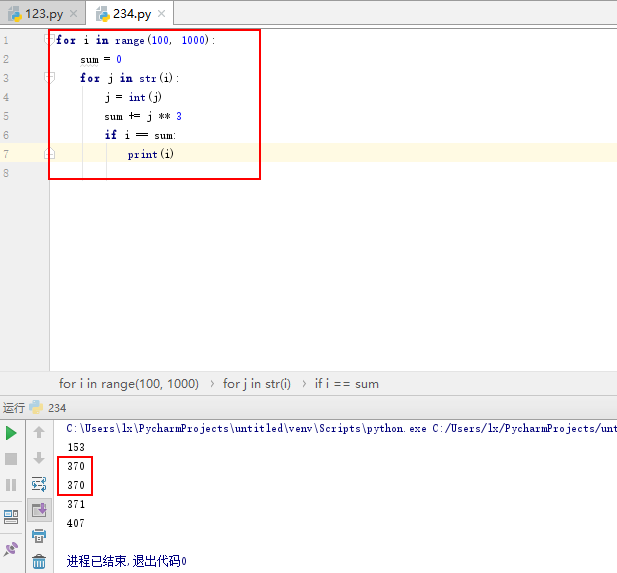617x573 pixels.
Task: Clear console with trash can icon
Action: (39, 562)
